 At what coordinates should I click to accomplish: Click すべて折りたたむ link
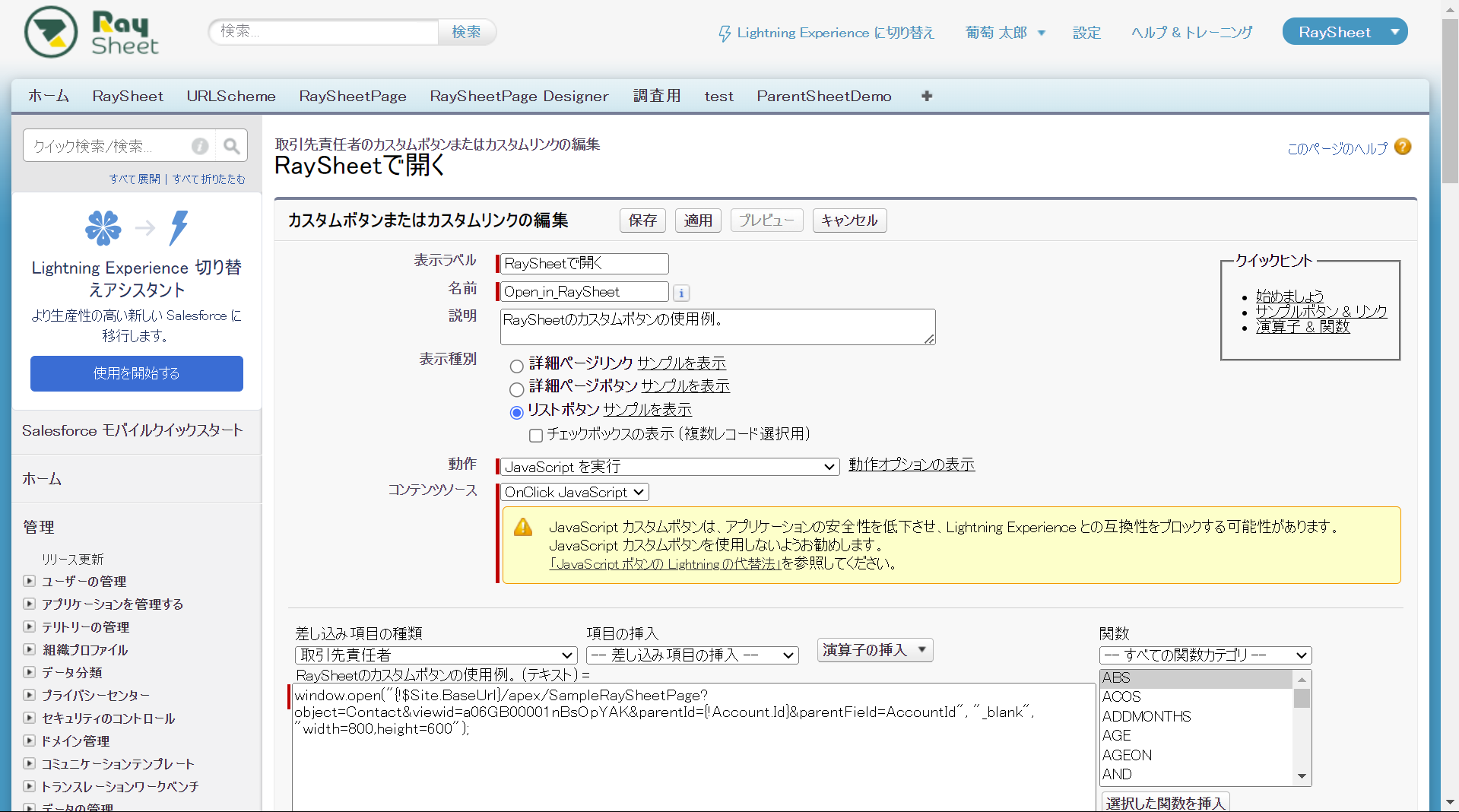coord(209,179)
